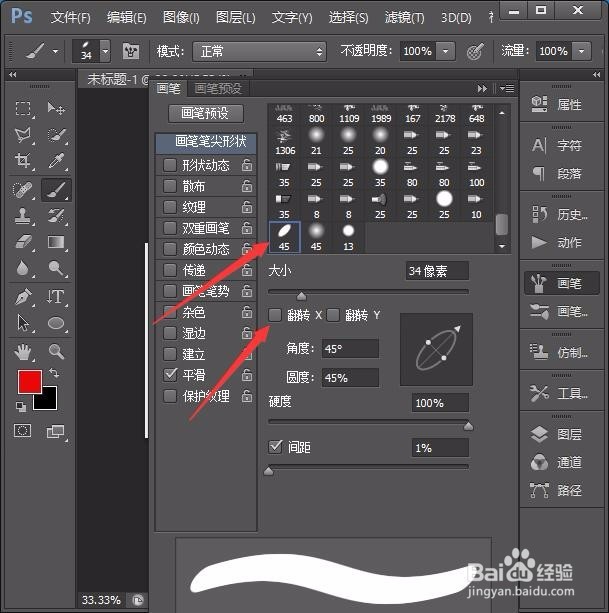Swap foreground and background colors

(54, 373)
